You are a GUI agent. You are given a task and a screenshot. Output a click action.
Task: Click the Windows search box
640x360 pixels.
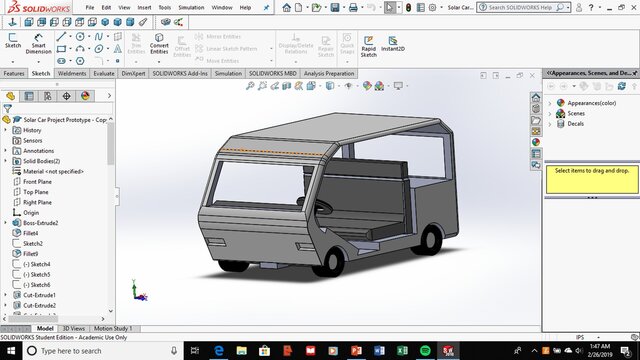tap(102, 351)
